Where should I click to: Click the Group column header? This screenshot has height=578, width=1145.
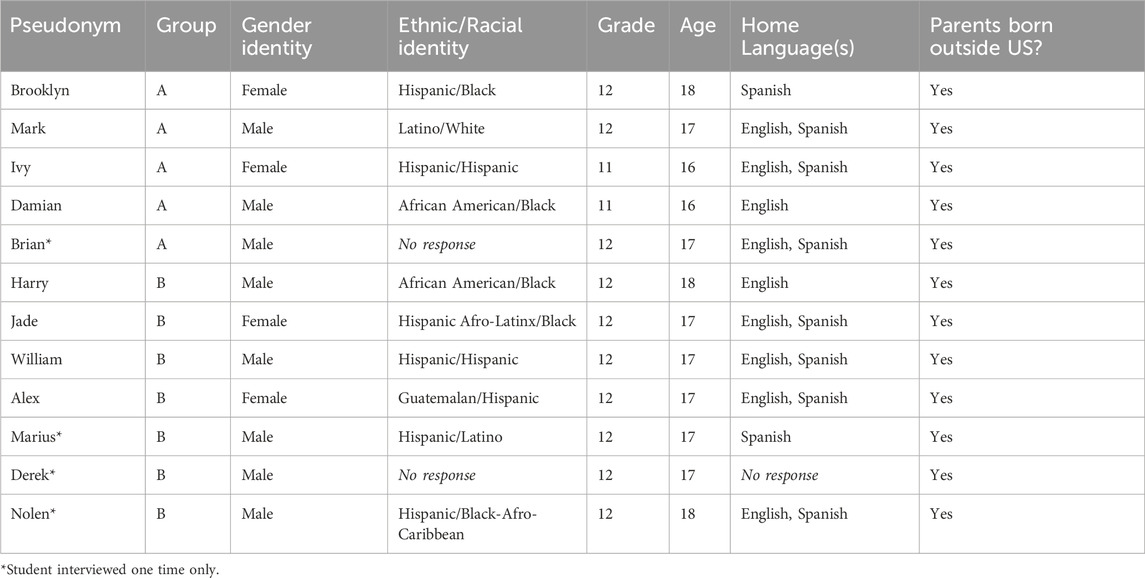coord(186,26)
